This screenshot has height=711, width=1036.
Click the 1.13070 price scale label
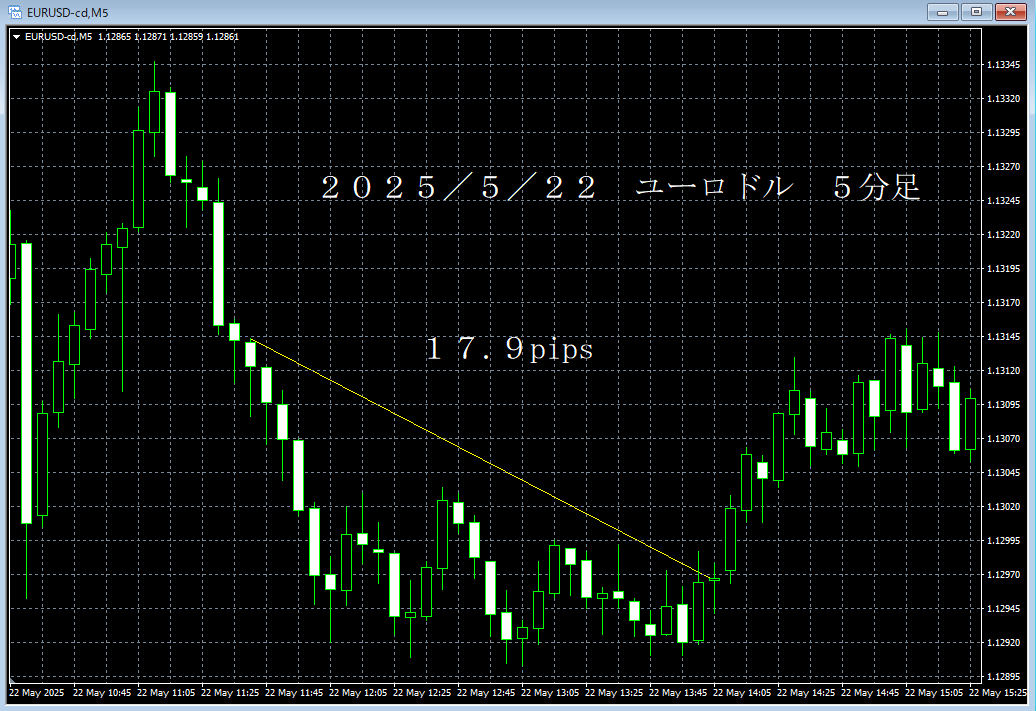point(1003,439)
